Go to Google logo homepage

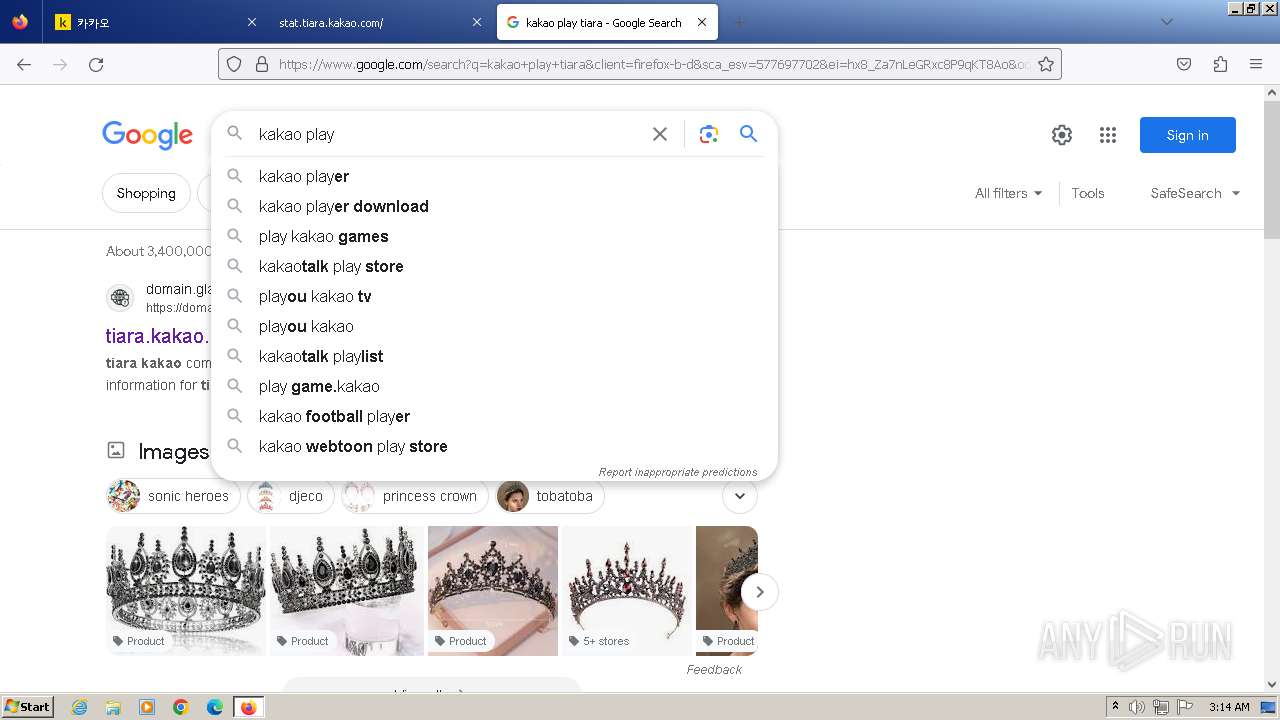(x=147, y=135)
